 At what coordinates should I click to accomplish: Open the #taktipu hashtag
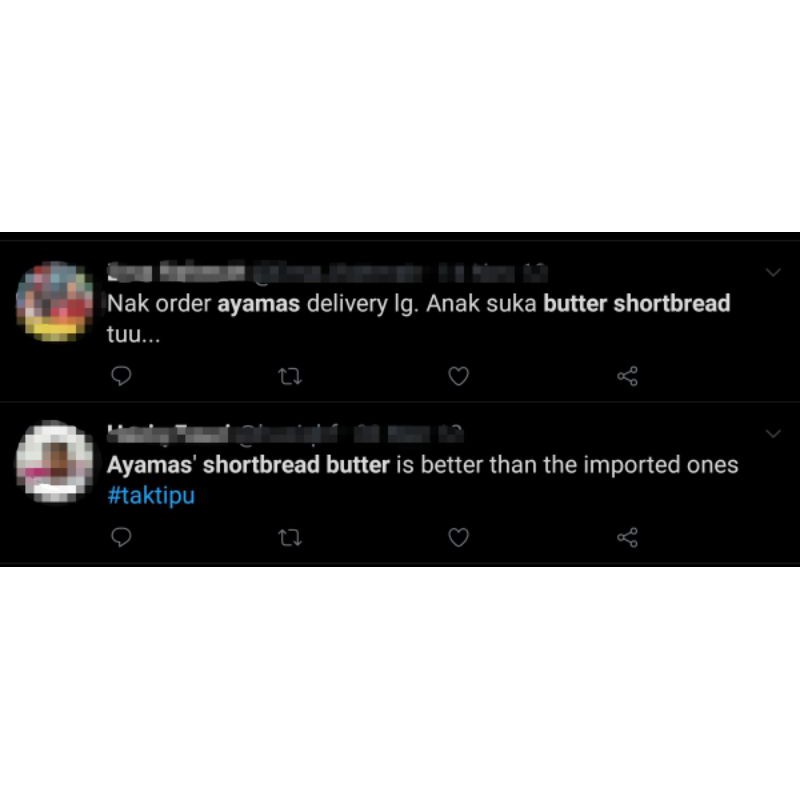[151, 496]
